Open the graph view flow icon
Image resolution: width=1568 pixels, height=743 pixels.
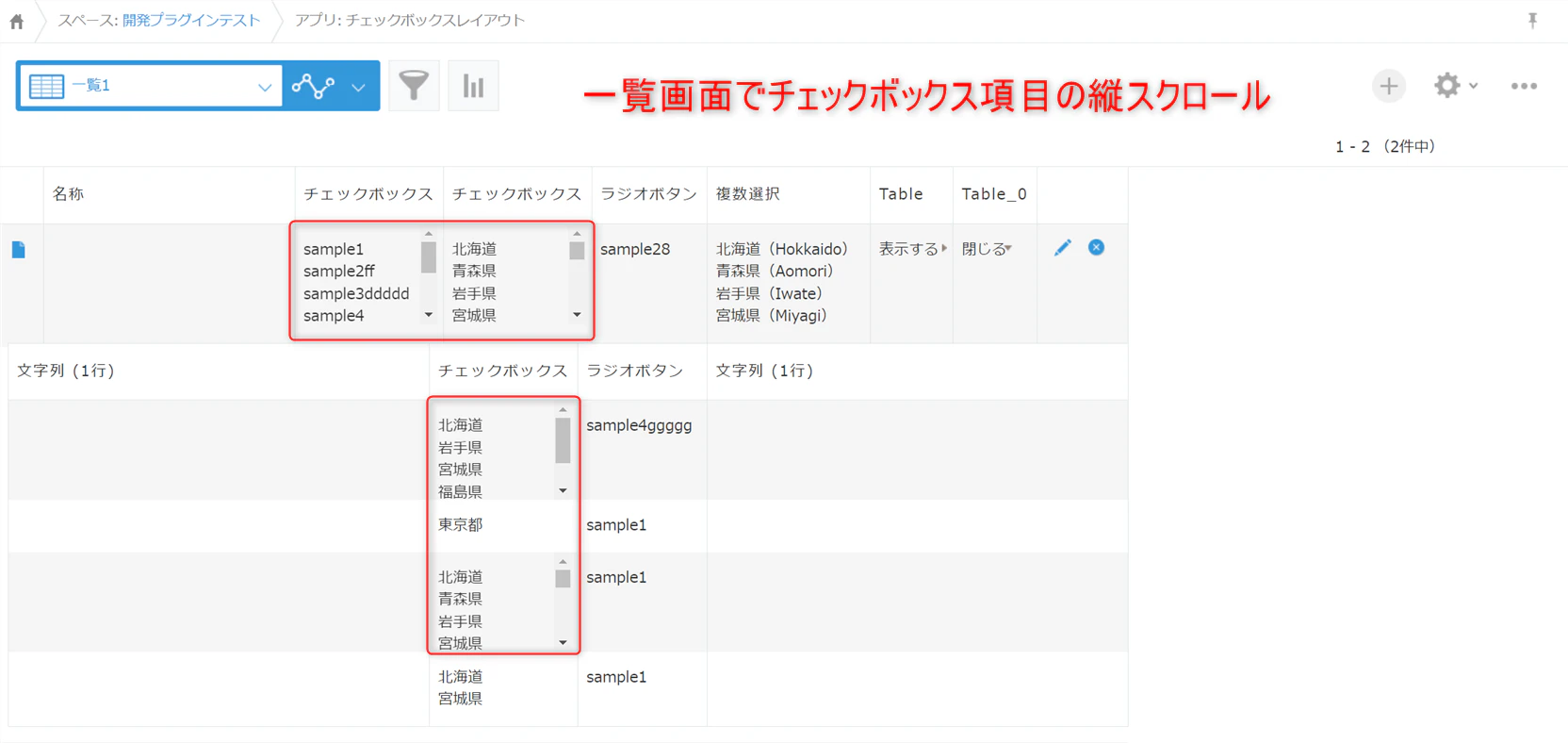tap(313, 86)
